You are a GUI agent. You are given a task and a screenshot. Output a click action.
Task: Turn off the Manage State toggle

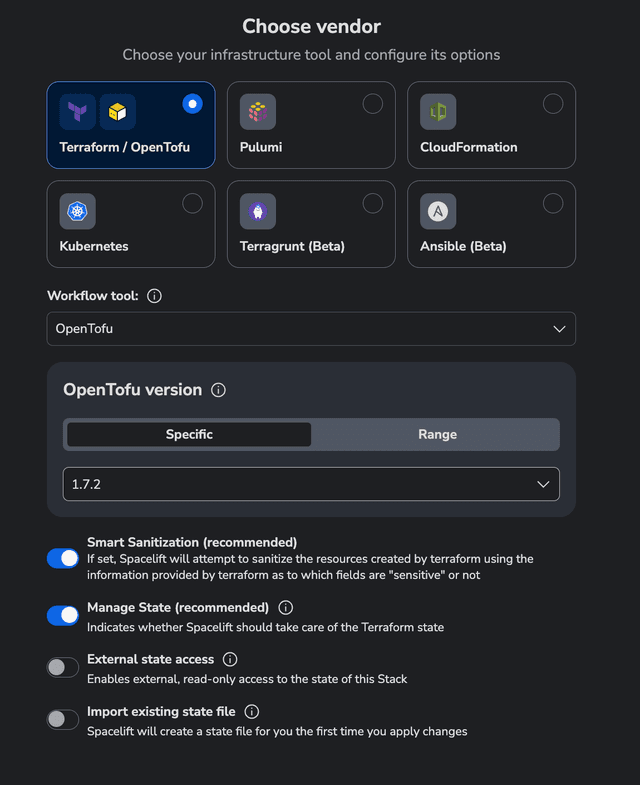click(x=63, y=615)
